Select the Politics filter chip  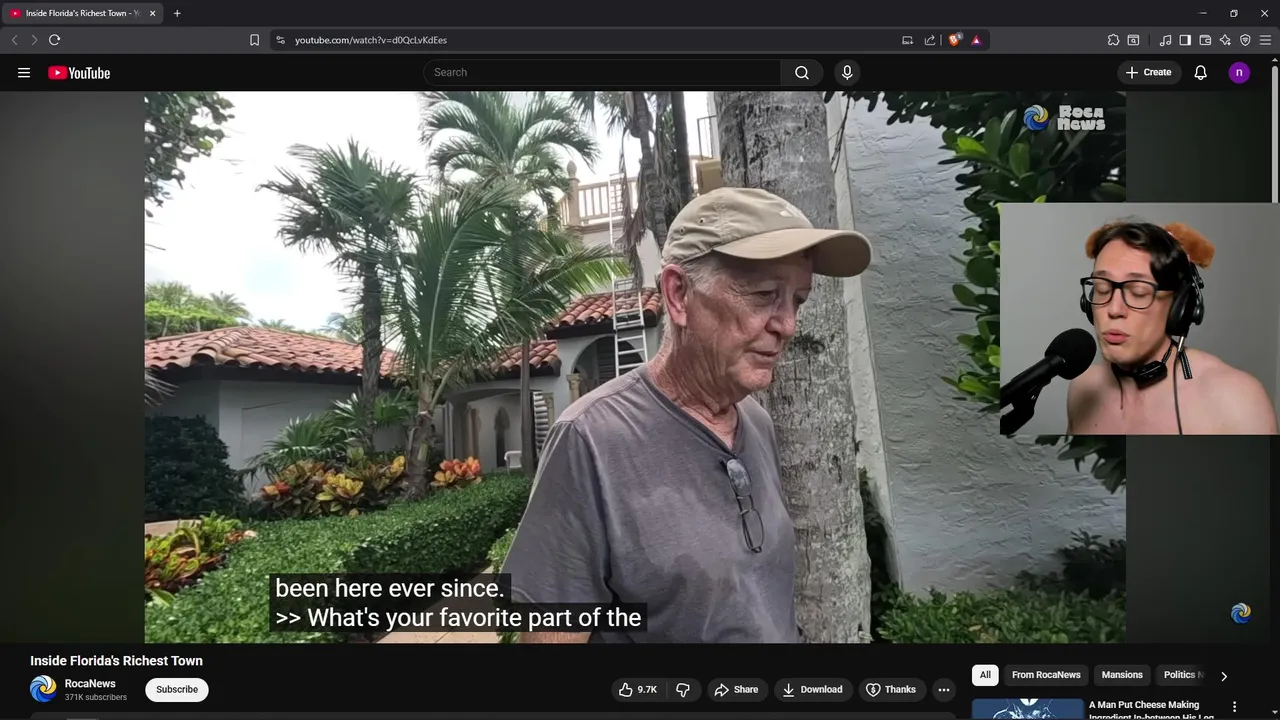pyautogui.click(x=1181, y=675)
